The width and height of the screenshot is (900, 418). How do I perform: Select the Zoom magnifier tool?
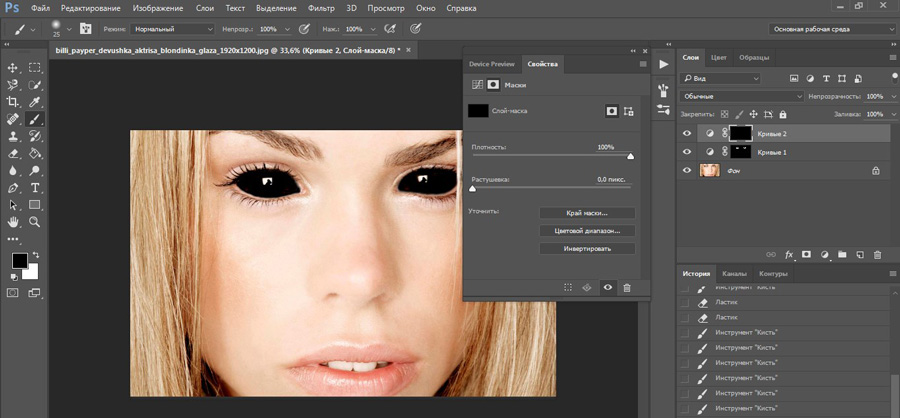pyautogui.click(x=35, y=221)
